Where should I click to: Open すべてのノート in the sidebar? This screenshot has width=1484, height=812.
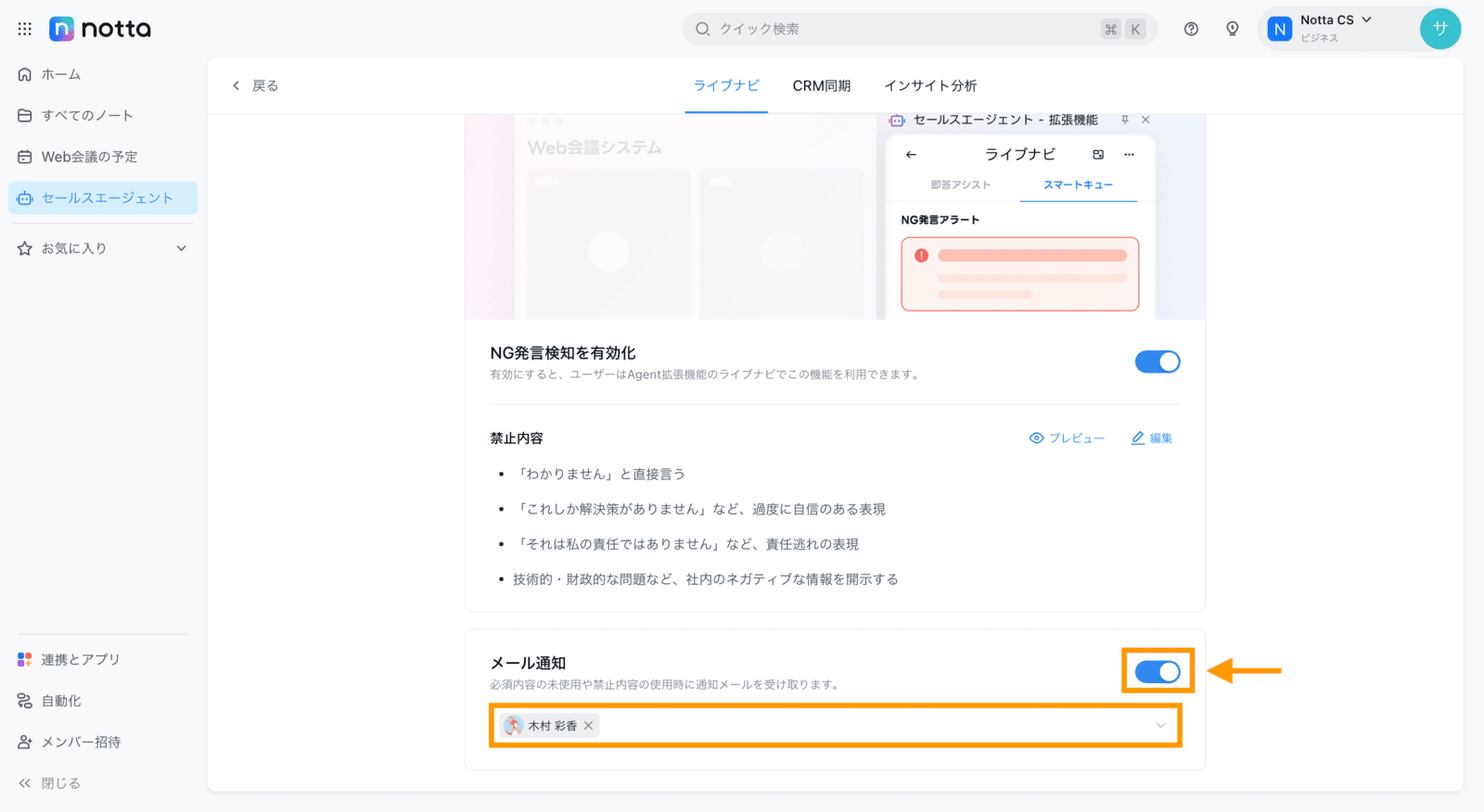102,115
